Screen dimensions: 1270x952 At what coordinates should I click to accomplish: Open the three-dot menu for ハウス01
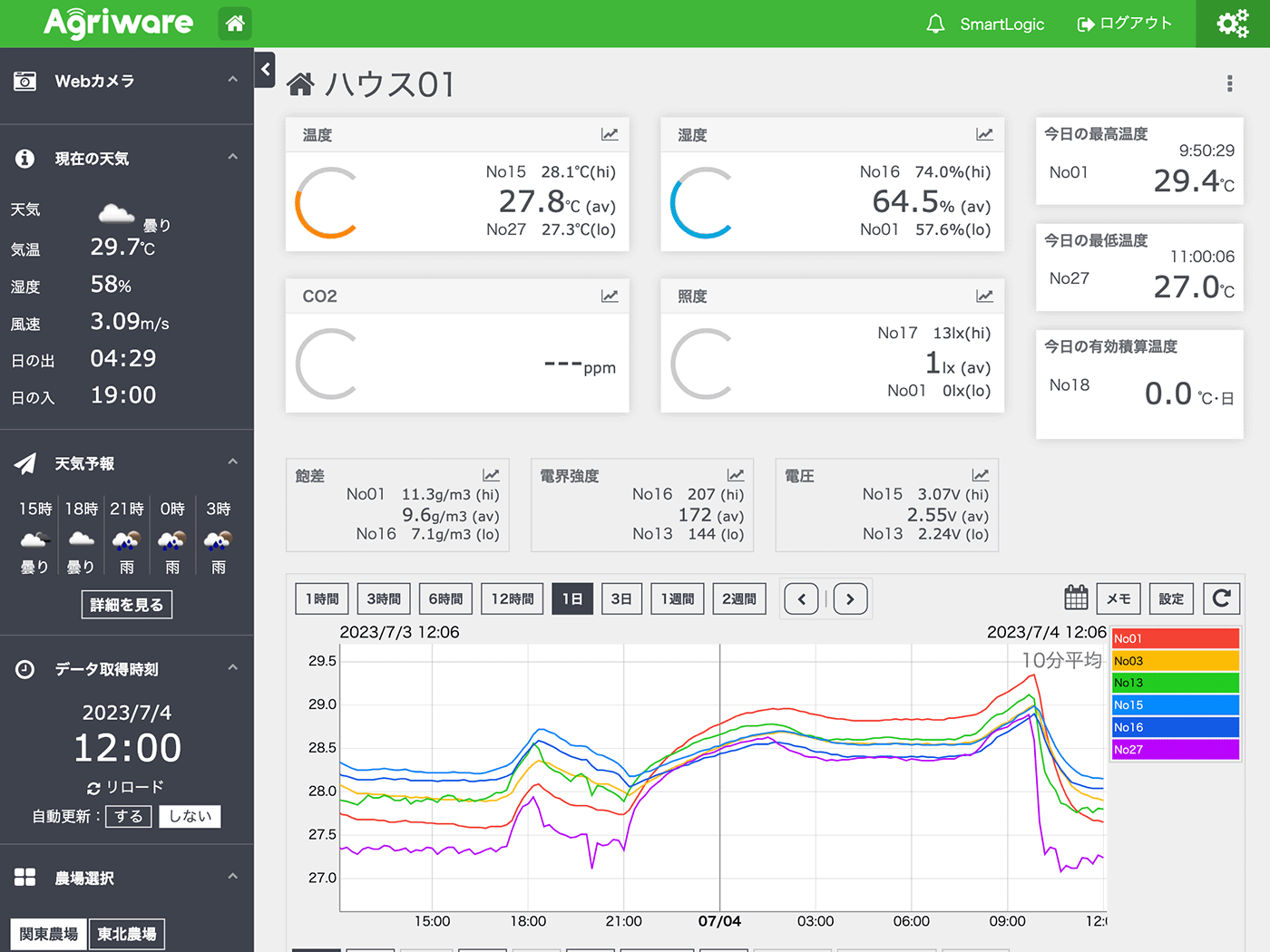pyautogui.click(x=1229, y=84)
